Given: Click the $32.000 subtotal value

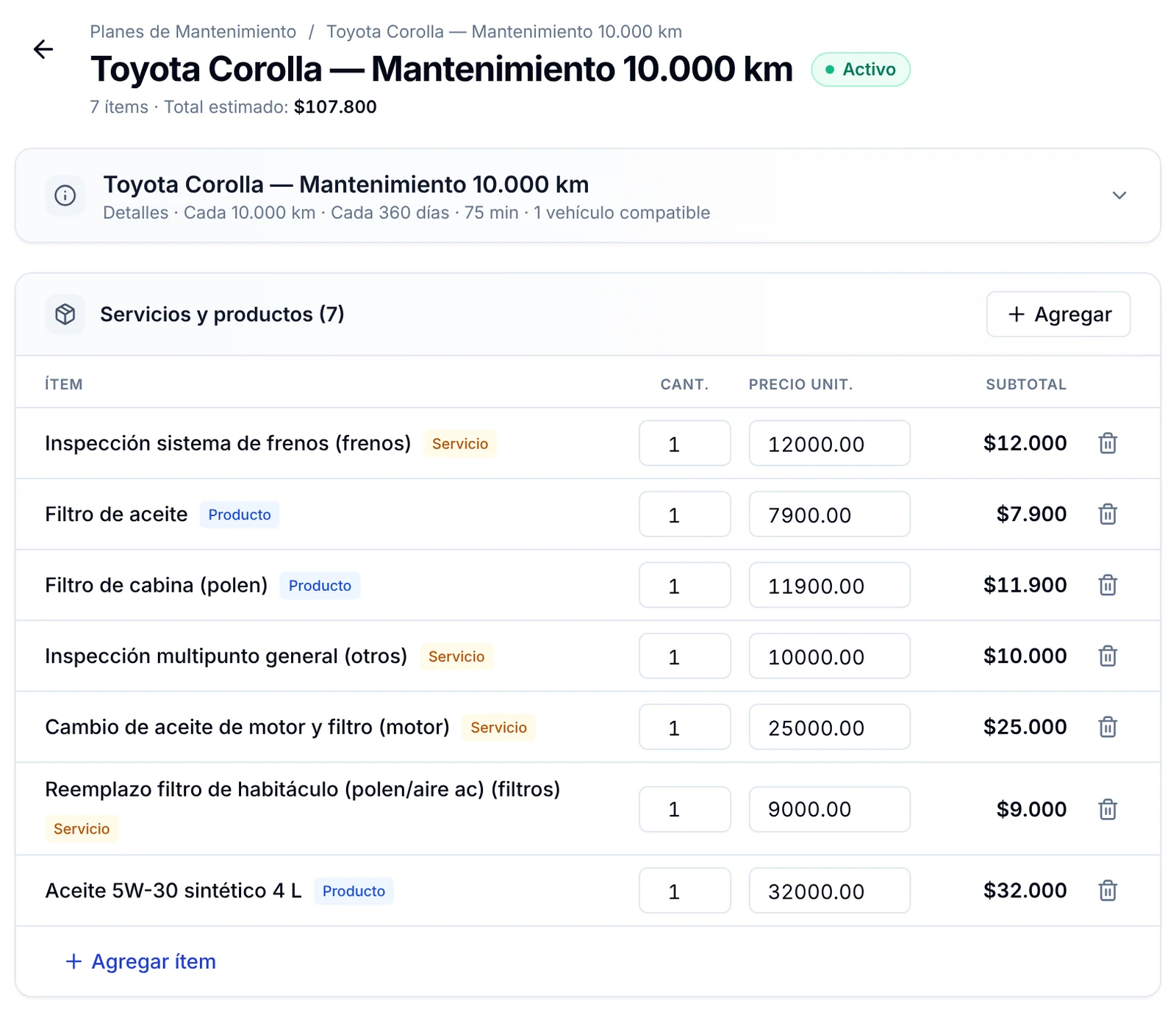Looking at the screenshot, I should pos(1025,891).
